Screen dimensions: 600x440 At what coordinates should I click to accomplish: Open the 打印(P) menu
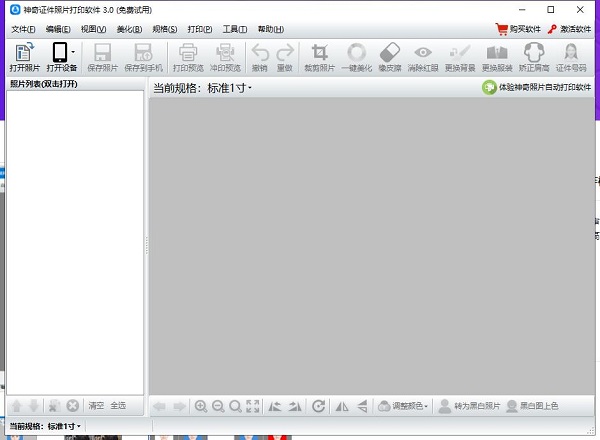click(x=200, y=29)
